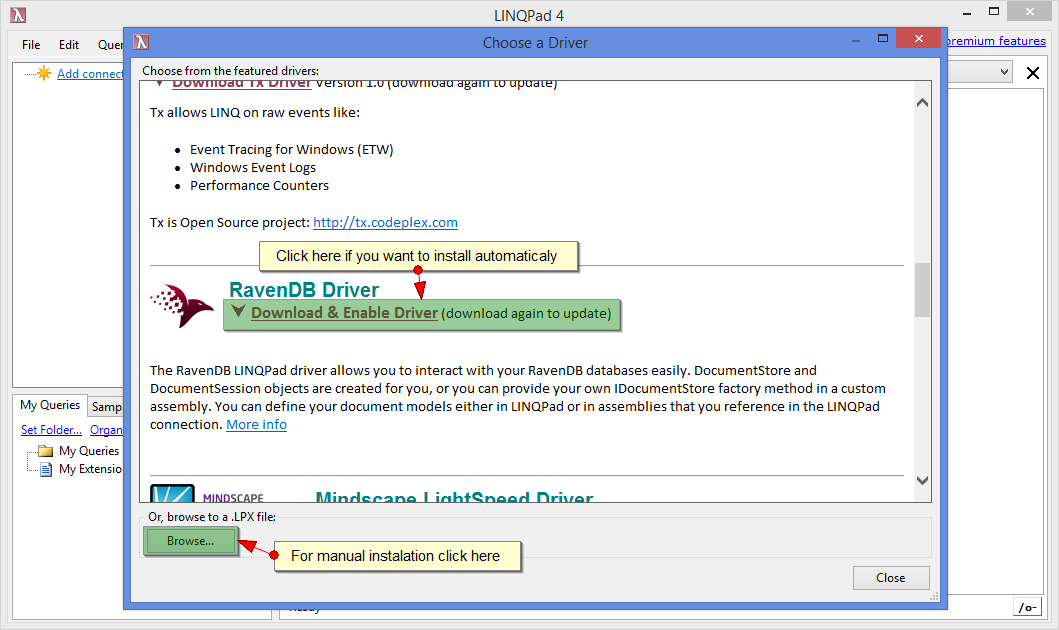Click the Close button in the dialog
Image resolution: width=1059 pixels, height=630 pixels.
(891, 578)
